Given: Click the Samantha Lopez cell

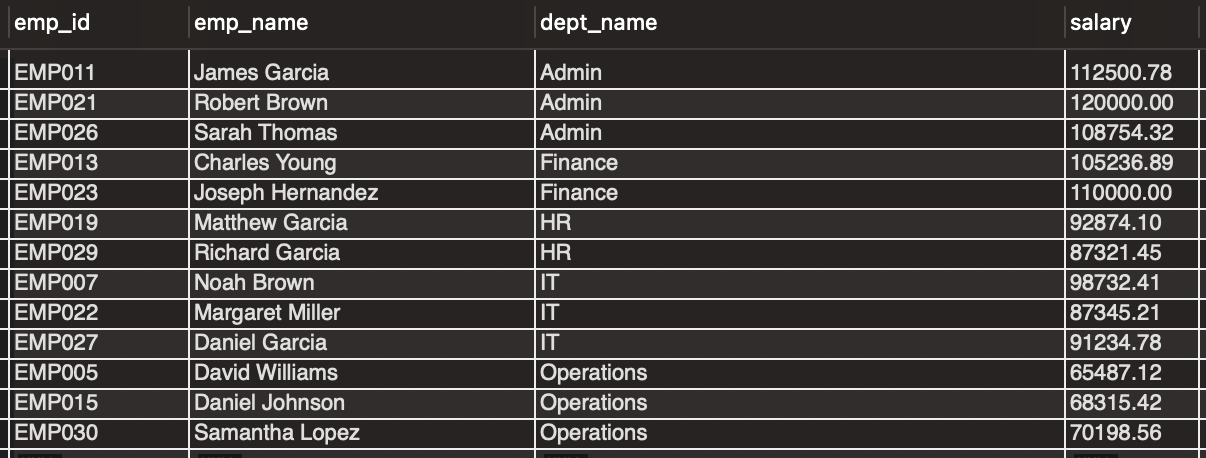Looking at the screenshot, I should (x=276, y=433).
